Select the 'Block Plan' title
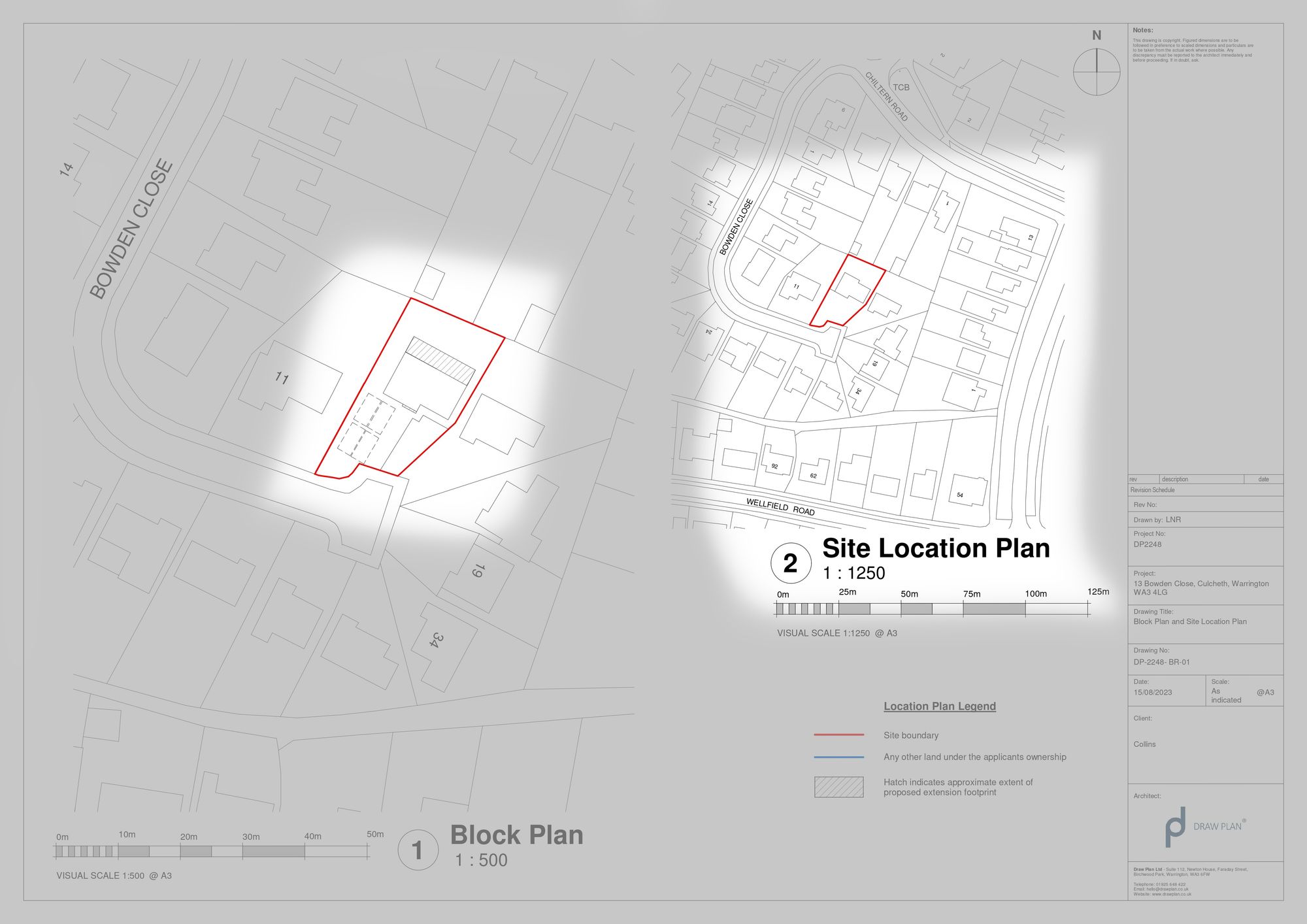Viewport: 1307px width, 924px height. click(x=516, y=835)
